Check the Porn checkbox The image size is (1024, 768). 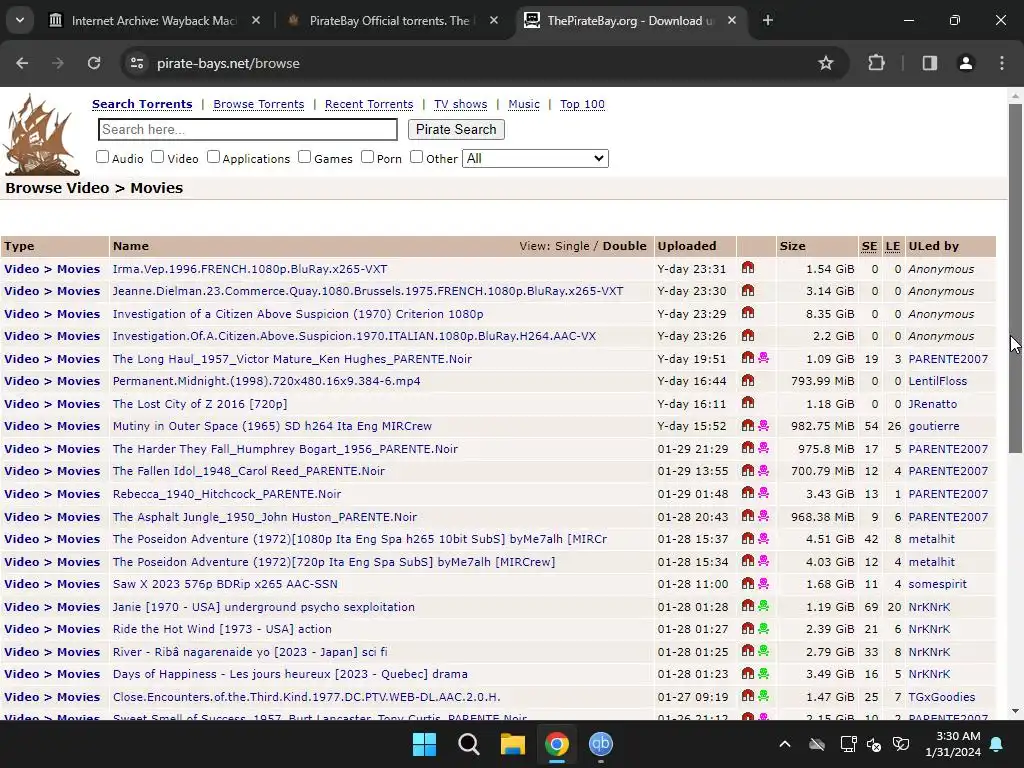[x=368, y=157]
